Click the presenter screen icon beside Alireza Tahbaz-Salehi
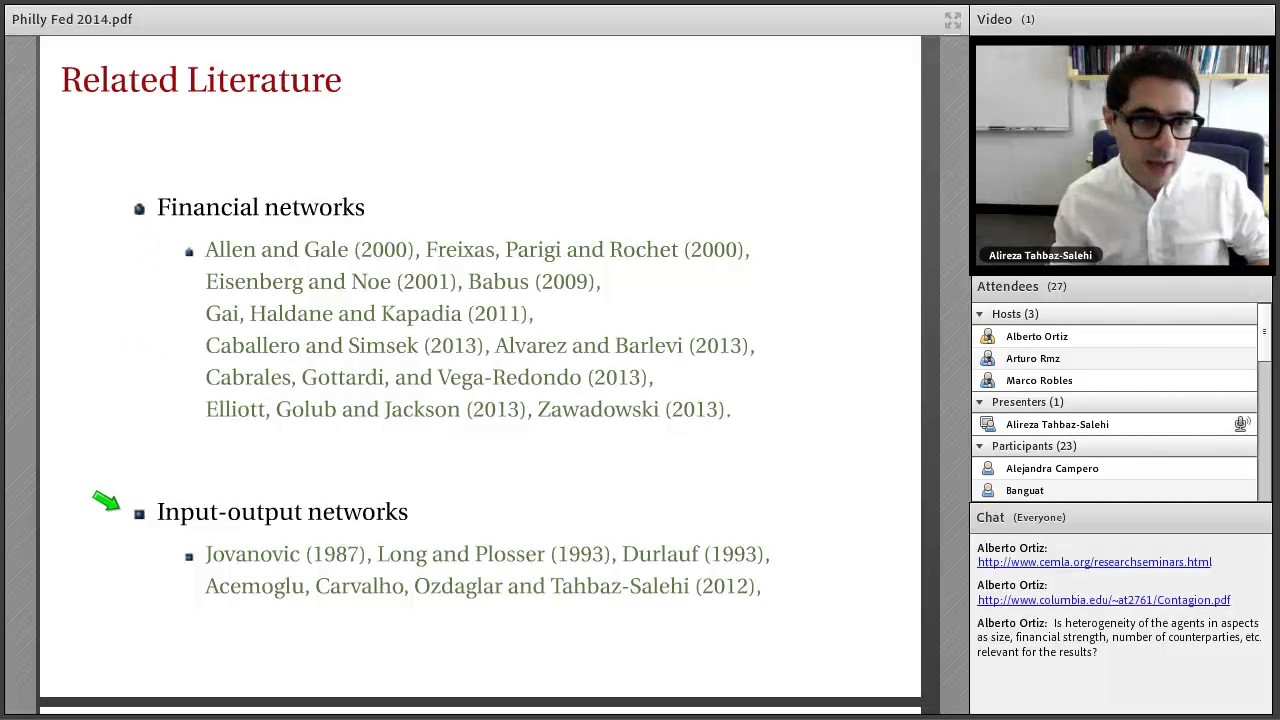The width and height of the screenshot is (1280, 720). 988,425
